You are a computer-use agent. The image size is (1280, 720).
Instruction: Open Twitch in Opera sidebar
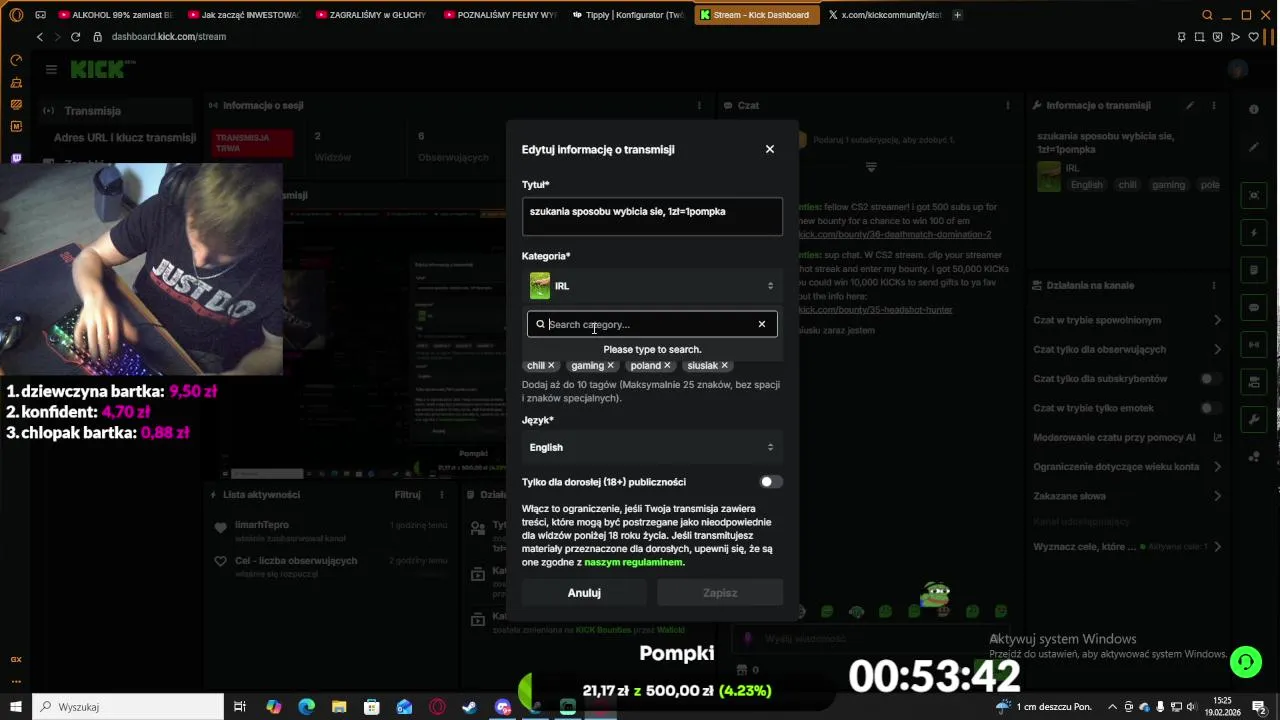pyautogui.click(x=16, y=158)
